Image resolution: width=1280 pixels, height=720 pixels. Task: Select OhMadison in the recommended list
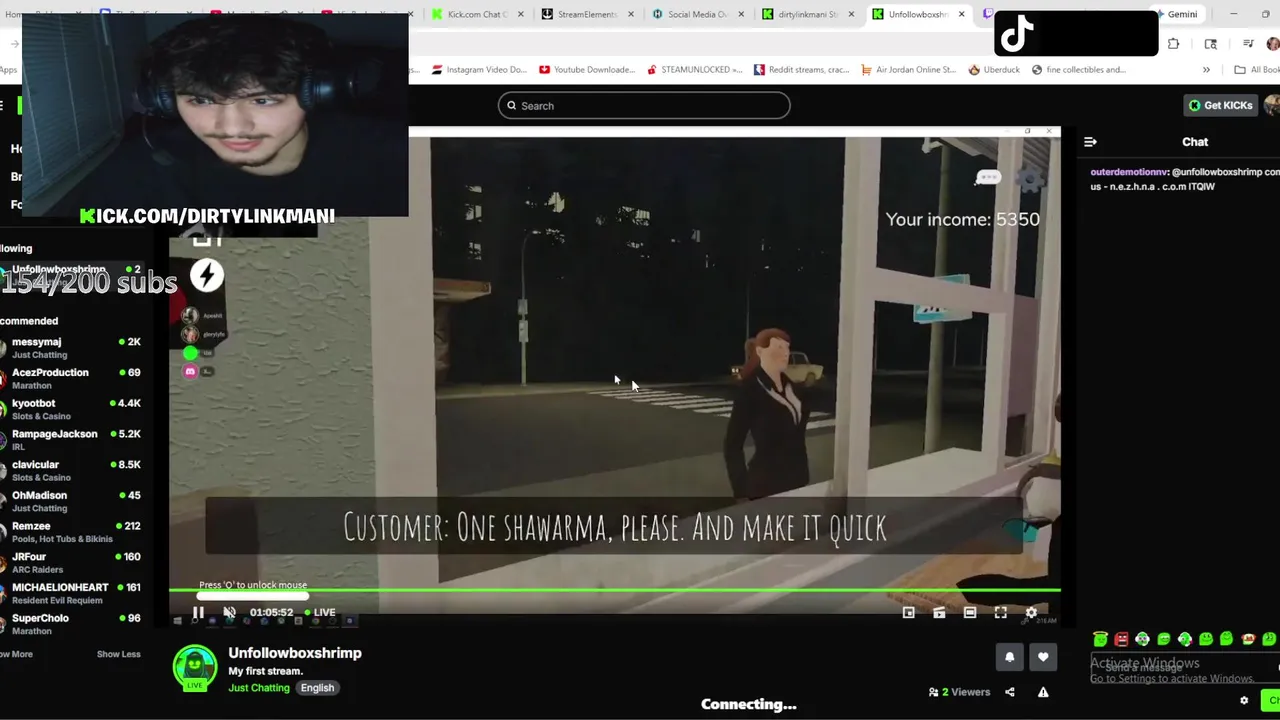coord(72,502)
